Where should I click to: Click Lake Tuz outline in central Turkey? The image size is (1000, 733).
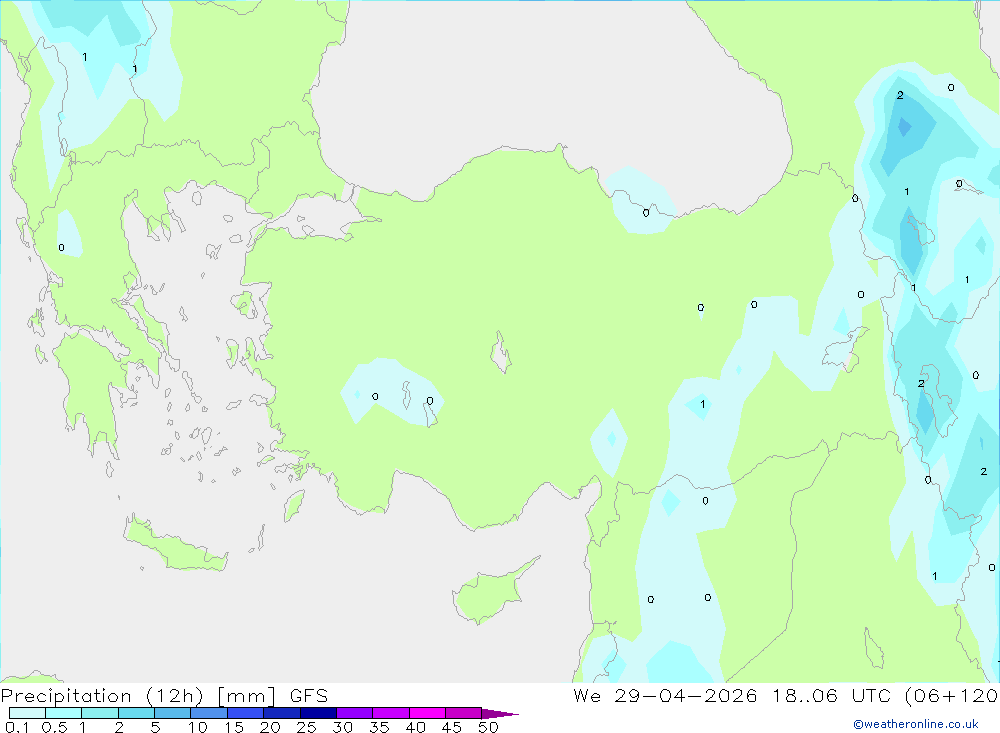point(501,352)
